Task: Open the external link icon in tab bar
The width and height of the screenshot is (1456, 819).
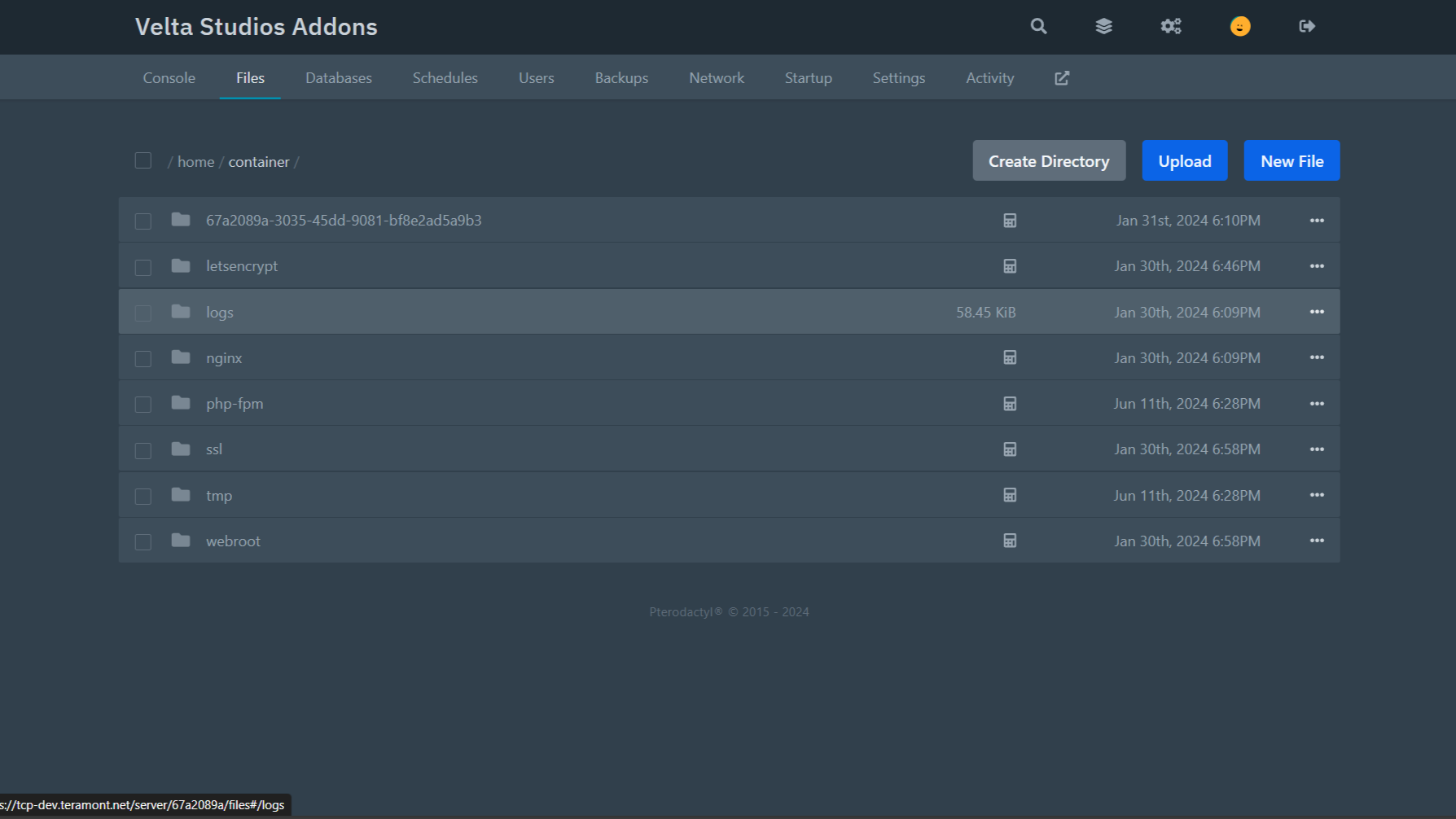Action: pyautogui.click(x=1062, y=78)
